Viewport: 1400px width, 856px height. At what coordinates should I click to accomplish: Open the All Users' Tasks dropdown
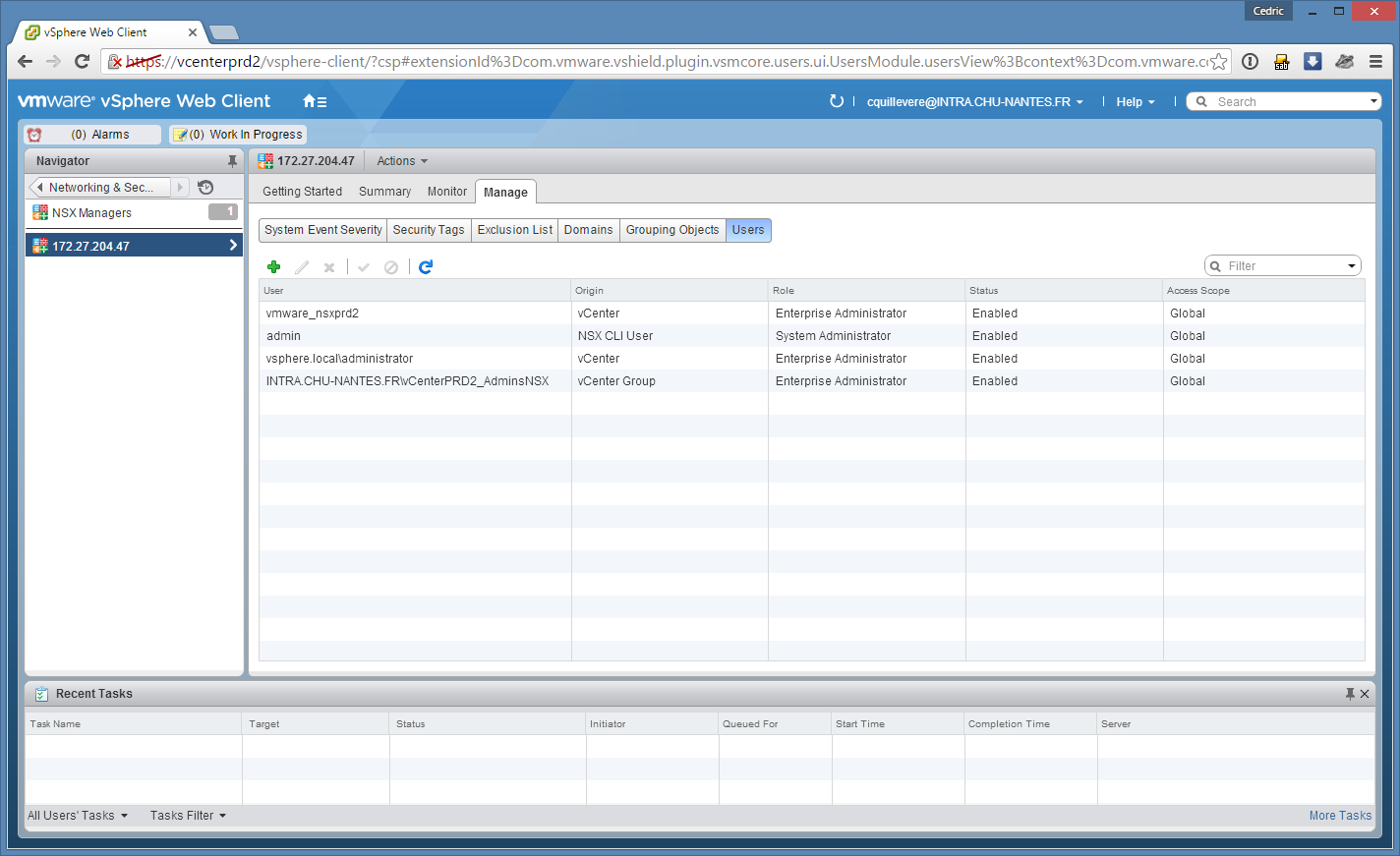point(78,816)
